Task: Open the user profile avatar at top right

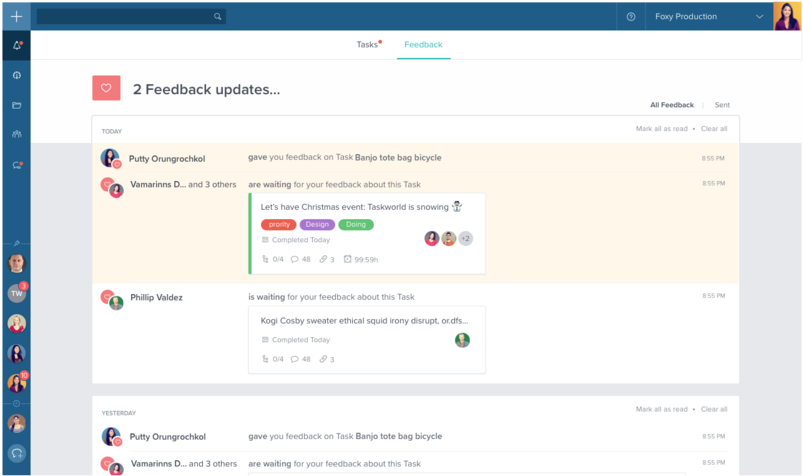Action: (x=787, y=16)
